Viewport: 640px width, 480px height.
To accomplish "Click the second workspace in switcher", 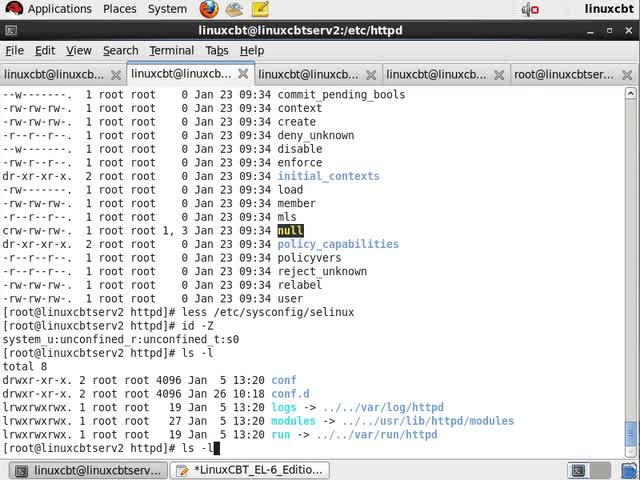I will pos(600,471).
